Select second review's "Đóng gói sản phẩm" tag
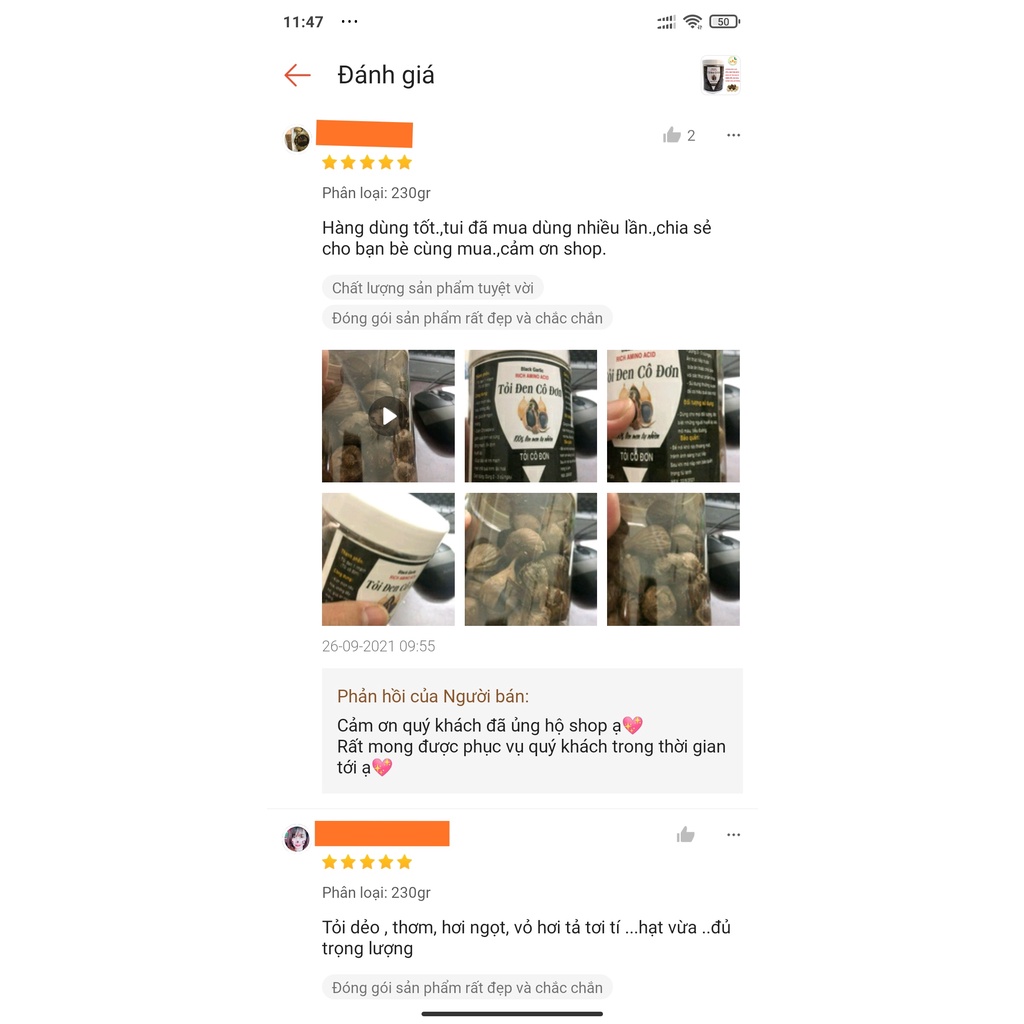 click(467, 987)
